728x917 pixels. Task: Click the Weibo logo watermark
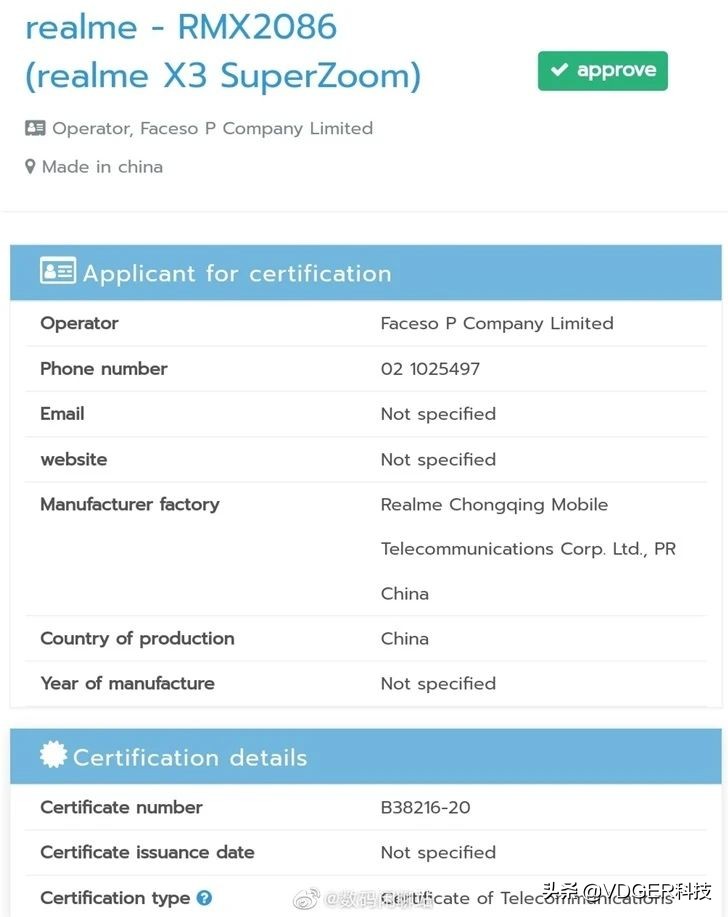[306, 898]
